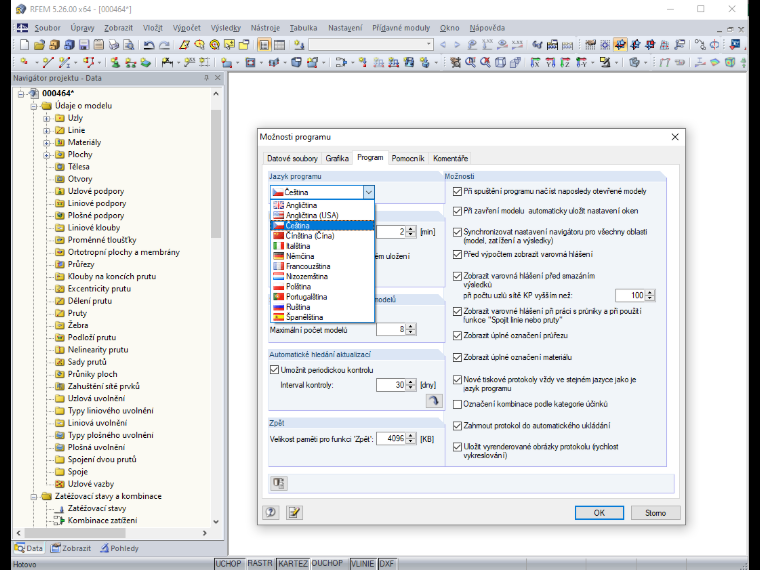Uncheck 'Před výpočtem zobrazit varovná hlášení'

click(457, 254)
